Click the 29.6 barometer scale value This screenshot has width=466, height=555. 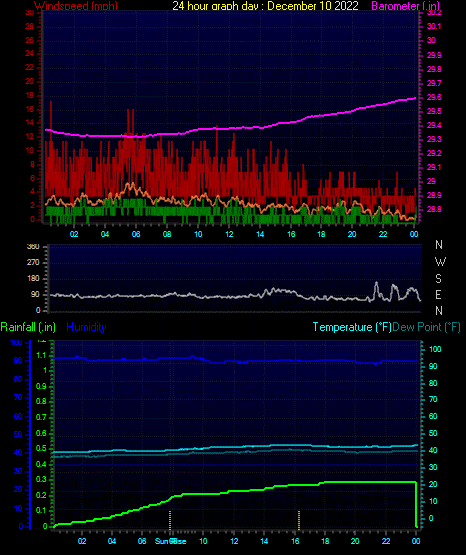click(x=434, y=97)
